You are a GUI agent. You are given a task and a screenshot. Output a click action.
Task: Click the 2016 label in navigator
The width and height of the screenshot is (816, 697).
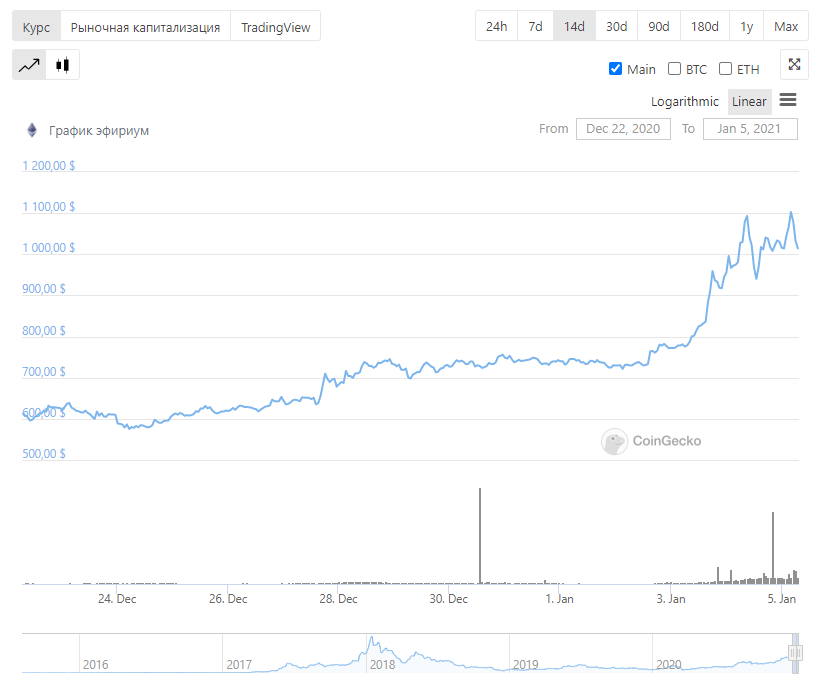coord(96,665)
